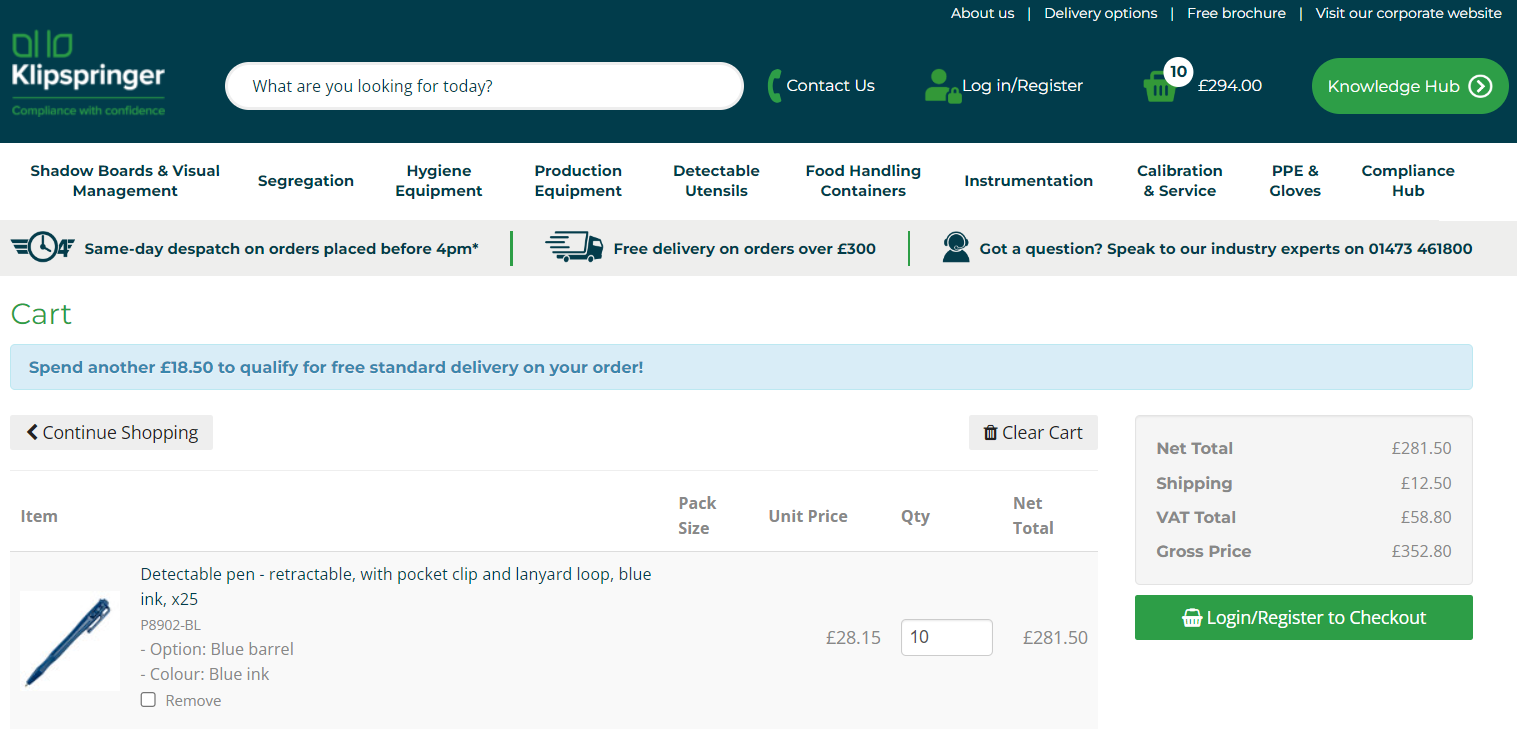This screenshot has width=1517, height=738.
Task: Click the basket icon on the checkout button
Action: coord(1192,618)
